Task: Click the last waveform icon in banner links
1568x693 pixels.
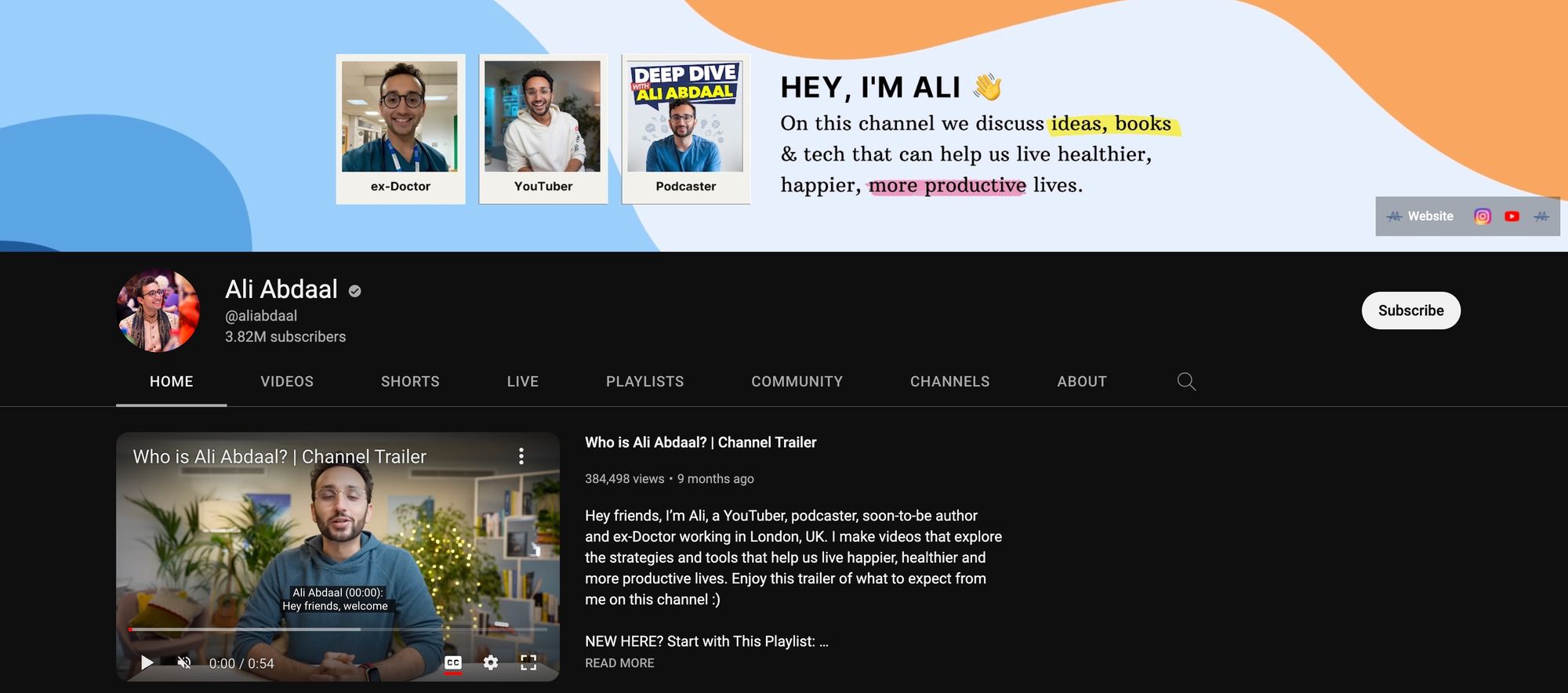Action: [x=1541, y=216]
